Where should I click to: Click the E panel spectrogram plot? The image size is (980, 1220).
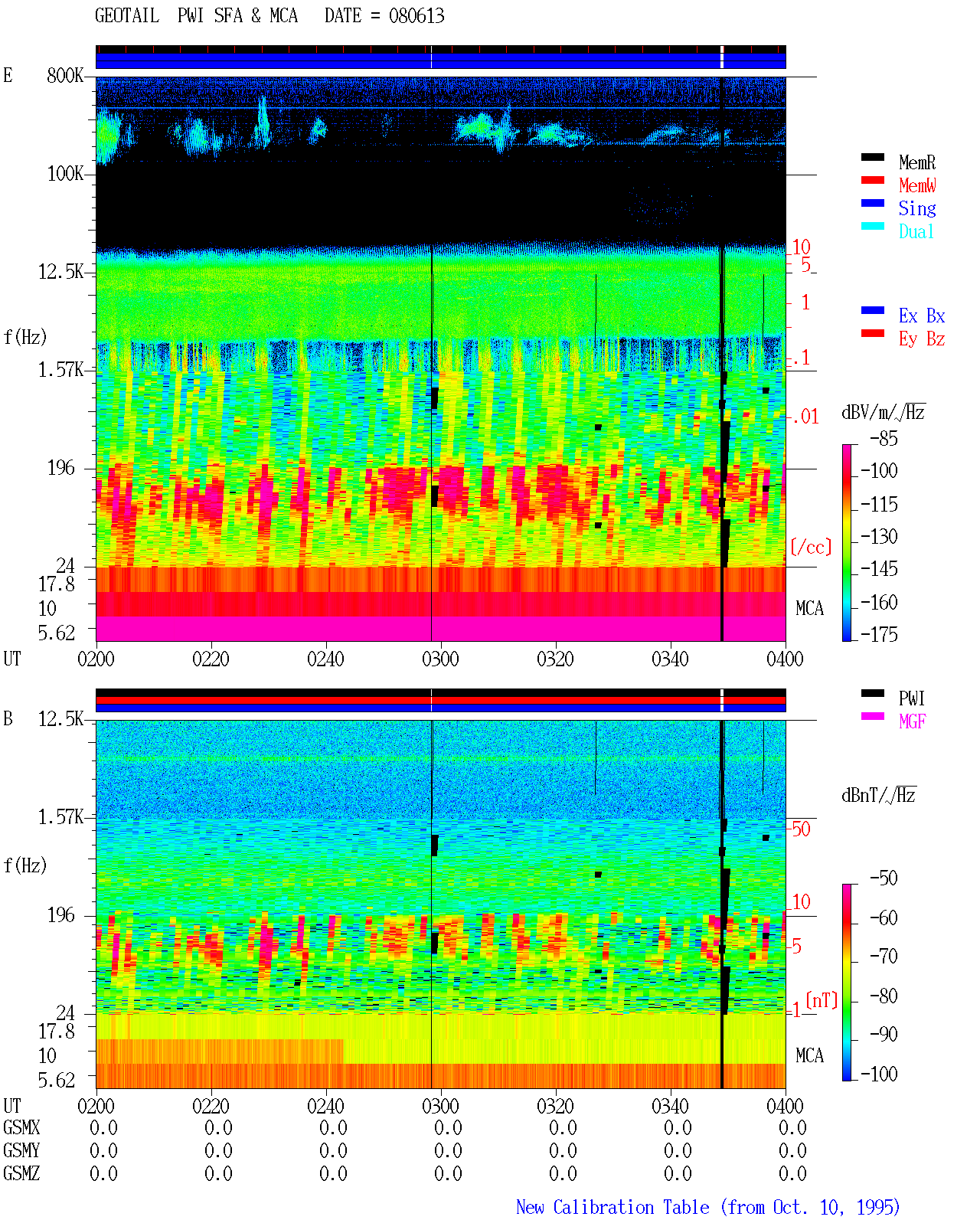tap(440, 358)
